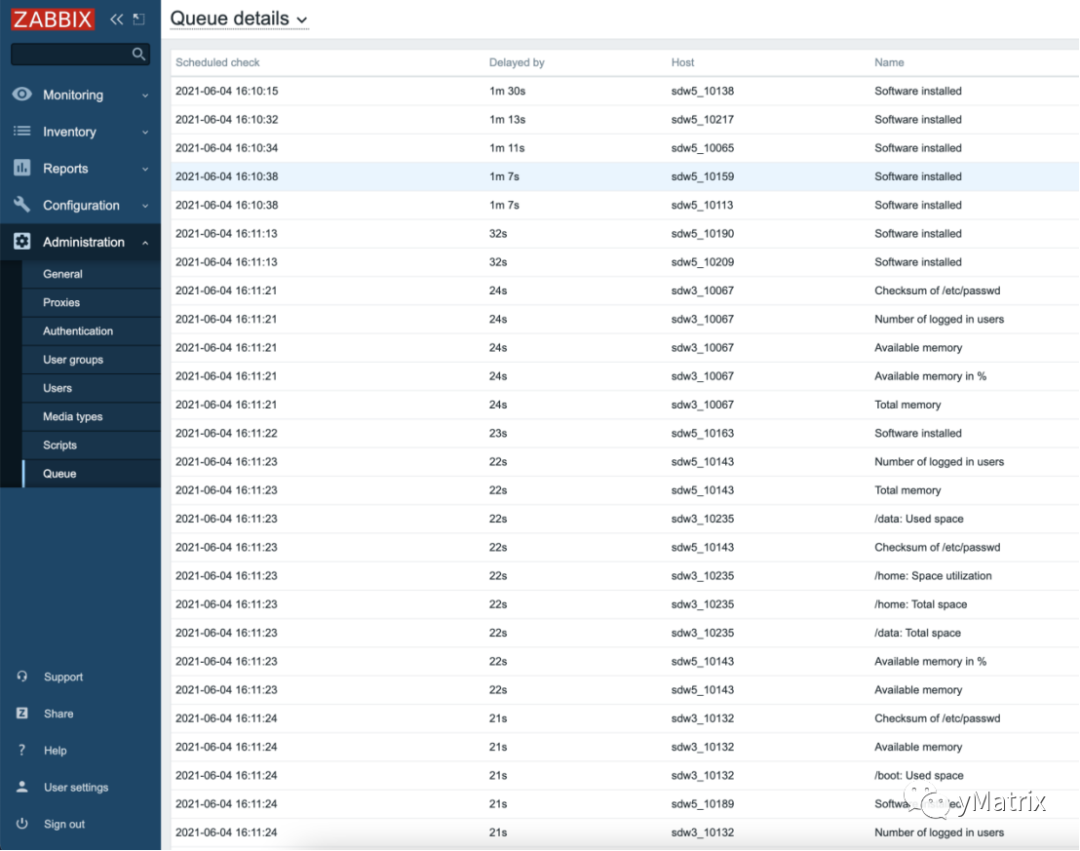This screenshot has height=851, width=1080.
Task: Open the Configuration section
Action: tap(81, 205)
